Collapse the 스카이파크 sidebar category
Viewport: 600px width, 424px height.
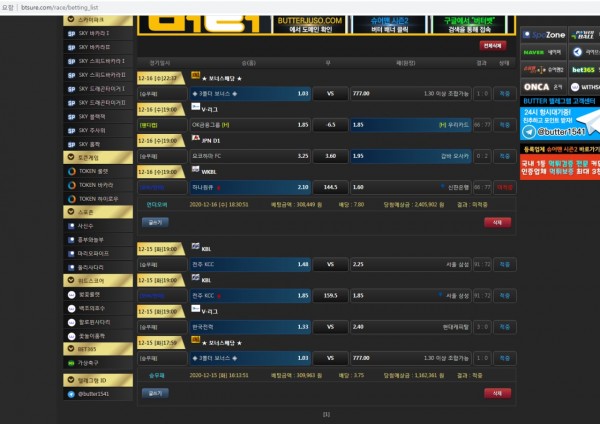coord(97,19)
